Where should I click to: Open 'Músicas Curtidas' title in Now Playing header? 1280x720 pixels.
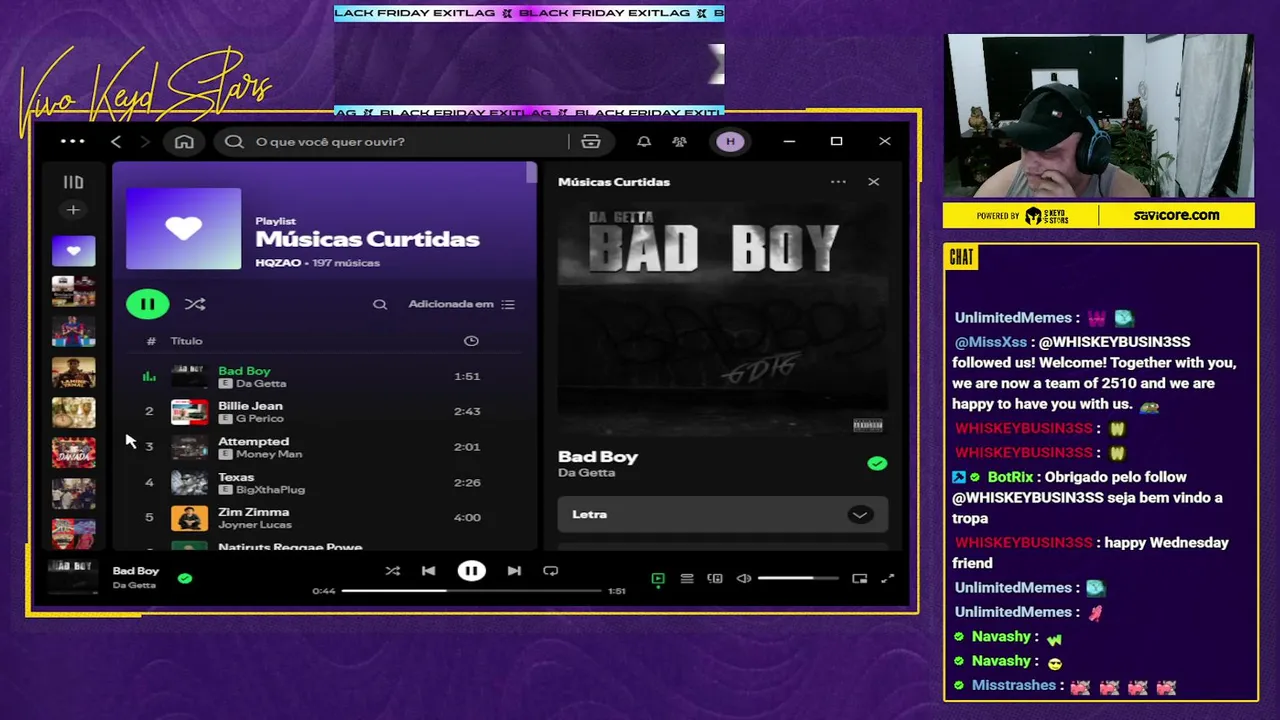(614, 182)
